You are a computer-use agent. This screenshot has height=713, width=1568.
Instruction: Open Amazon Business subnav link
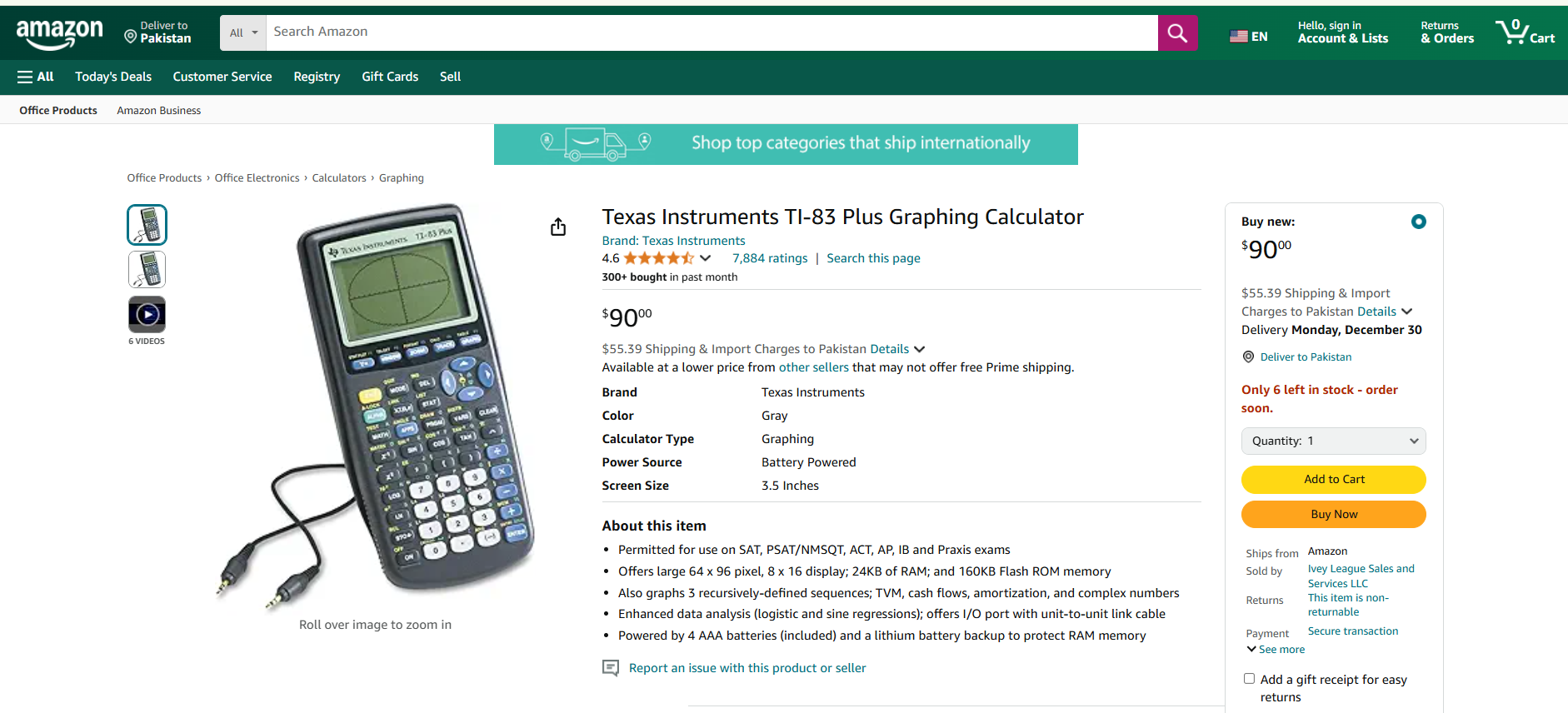point(158,110)
